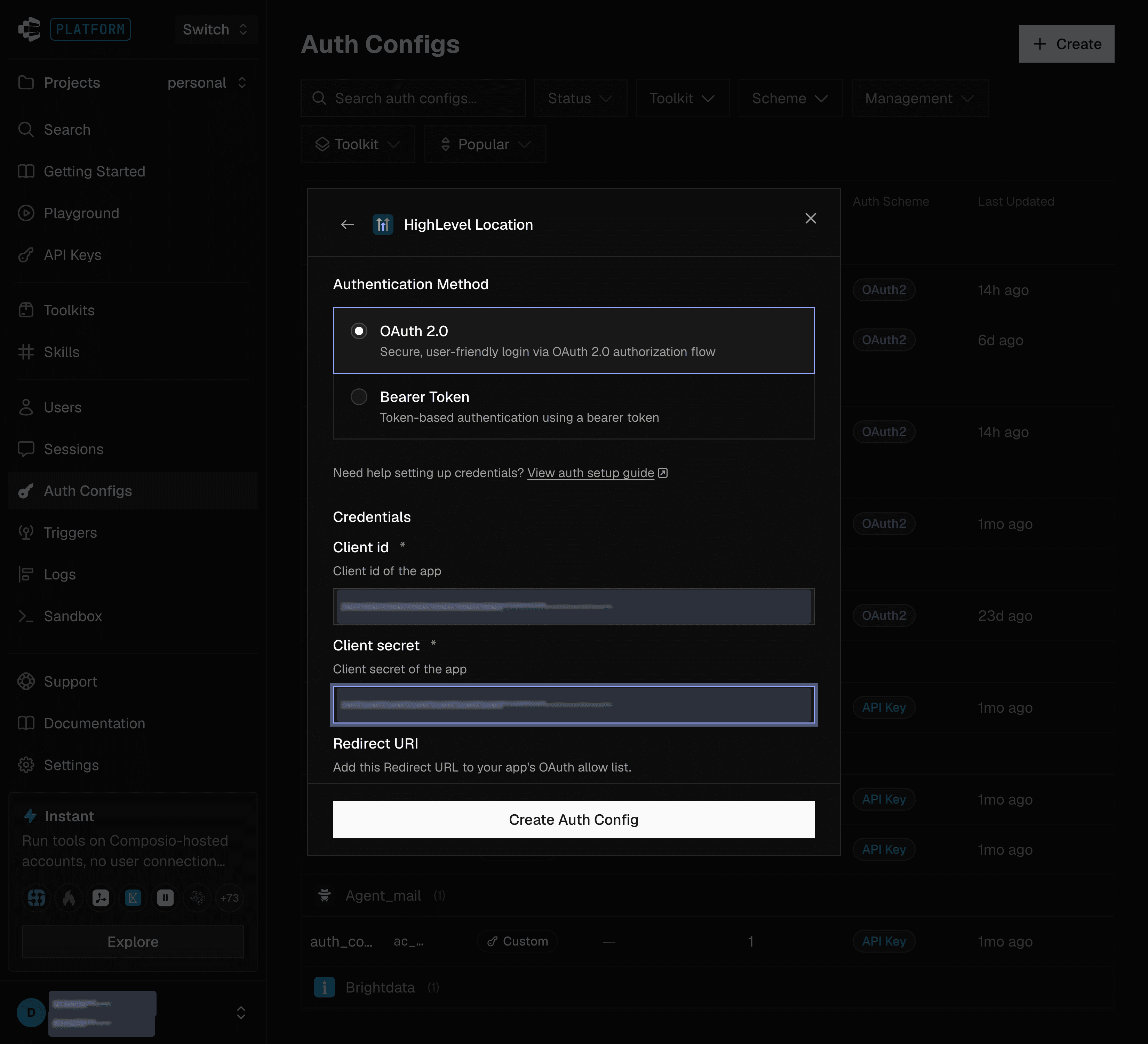Open Search in the sidebar
Image resolution: width=1148 pixels, height=1044 pixels.
click(x=133, y=130)
